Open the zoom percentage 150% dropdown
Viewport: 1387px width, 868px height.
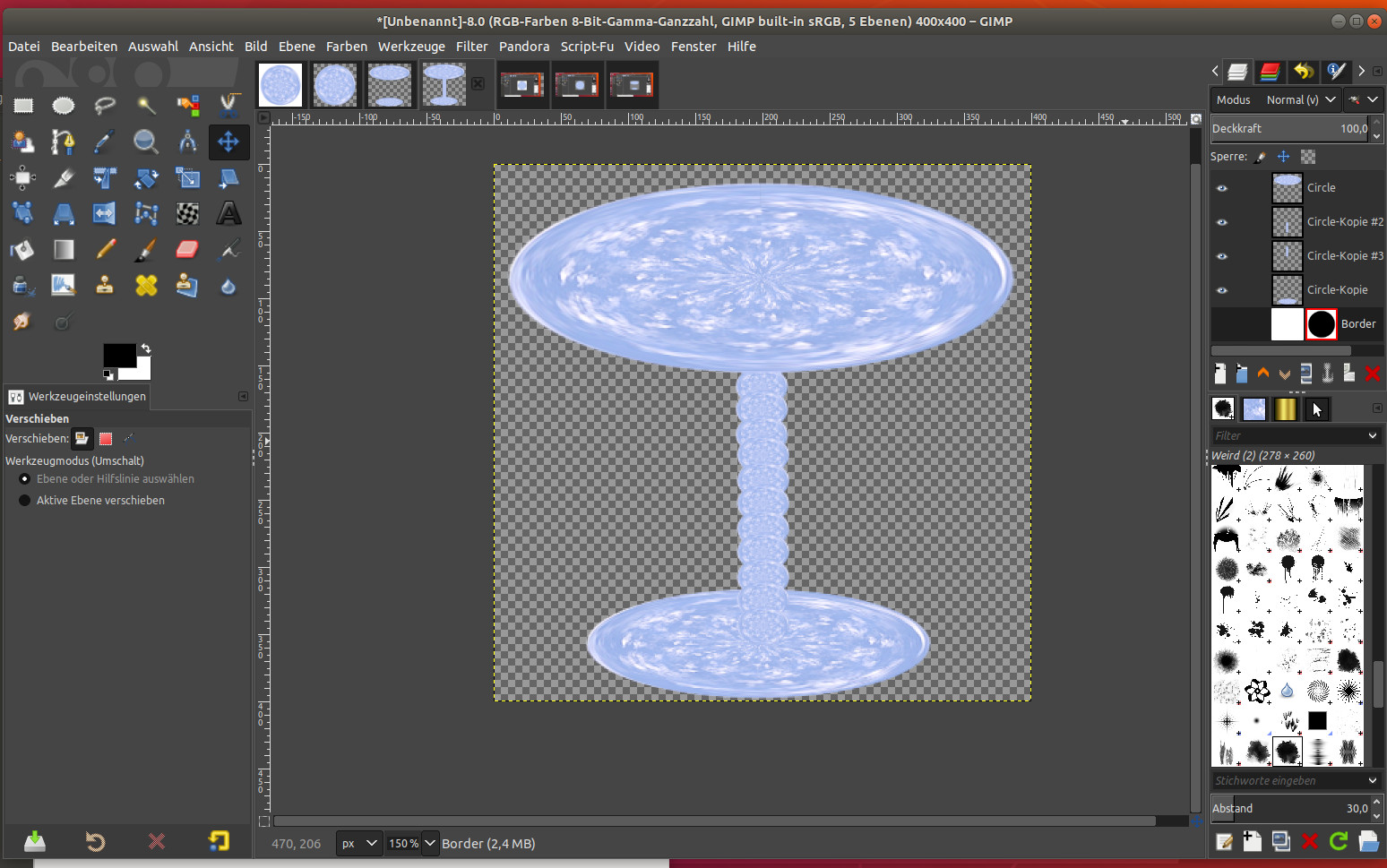(430, 843)
